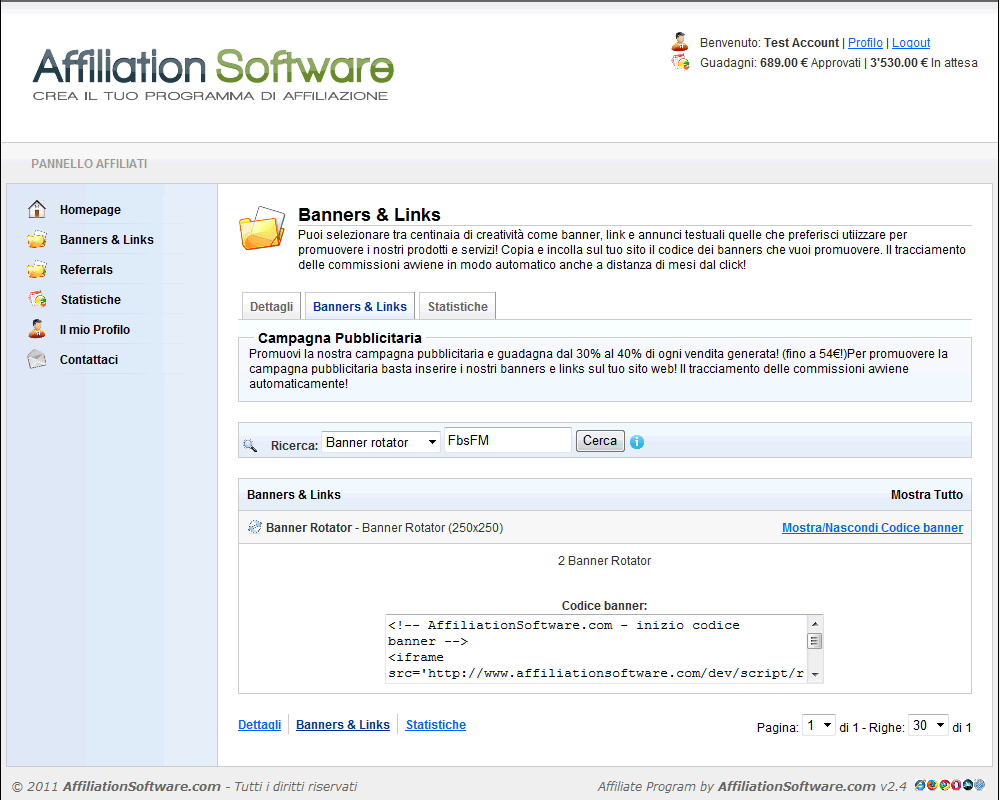Click the search text field containing FbsFM
The image size is (1000, 800).
508,440
